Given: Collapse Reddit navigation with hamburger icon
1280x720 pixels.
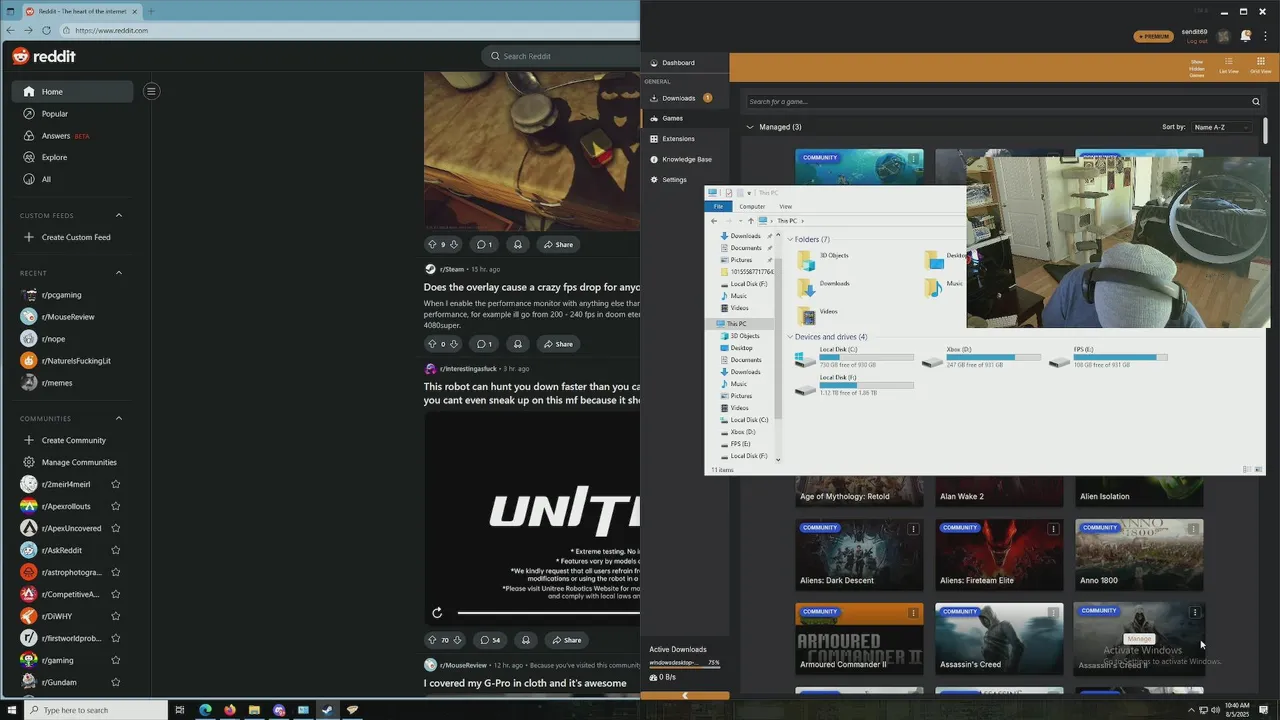Looking at the screenshot, I should (151, 91).
